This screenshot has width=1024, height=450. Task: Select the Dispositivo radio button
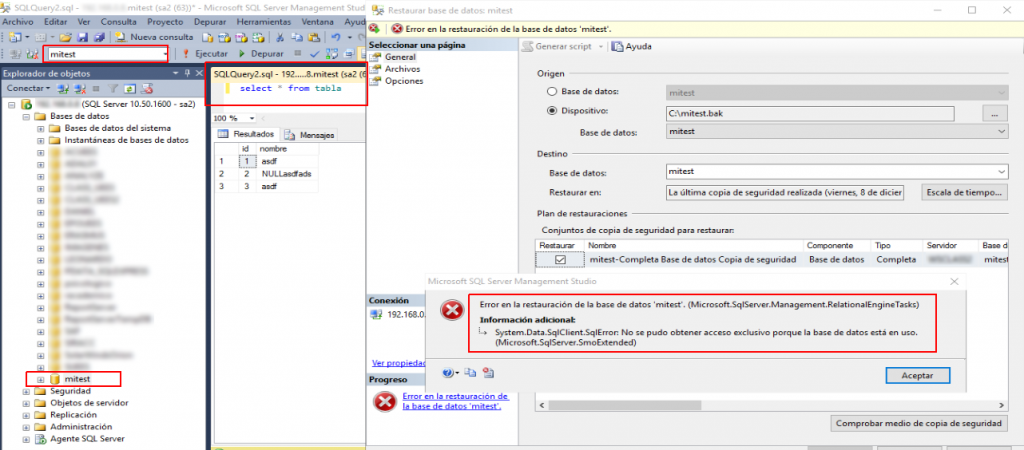[x=551, y=110]
